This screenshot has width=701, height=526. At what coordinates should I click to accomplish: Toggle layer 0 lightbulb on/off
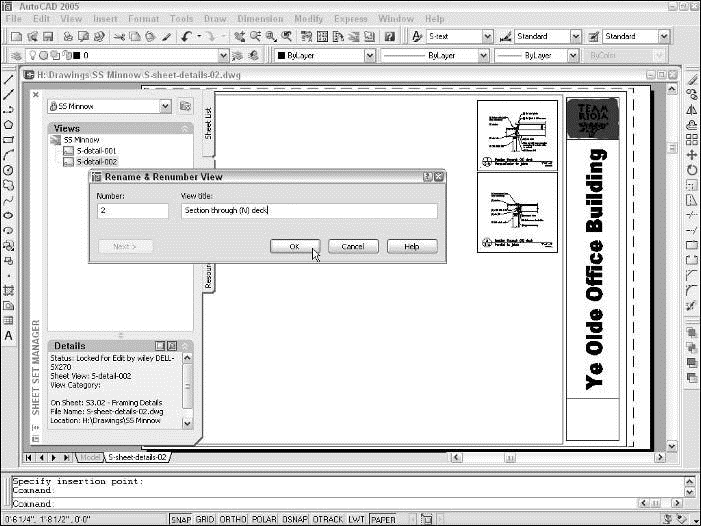(x=33, y=55)
